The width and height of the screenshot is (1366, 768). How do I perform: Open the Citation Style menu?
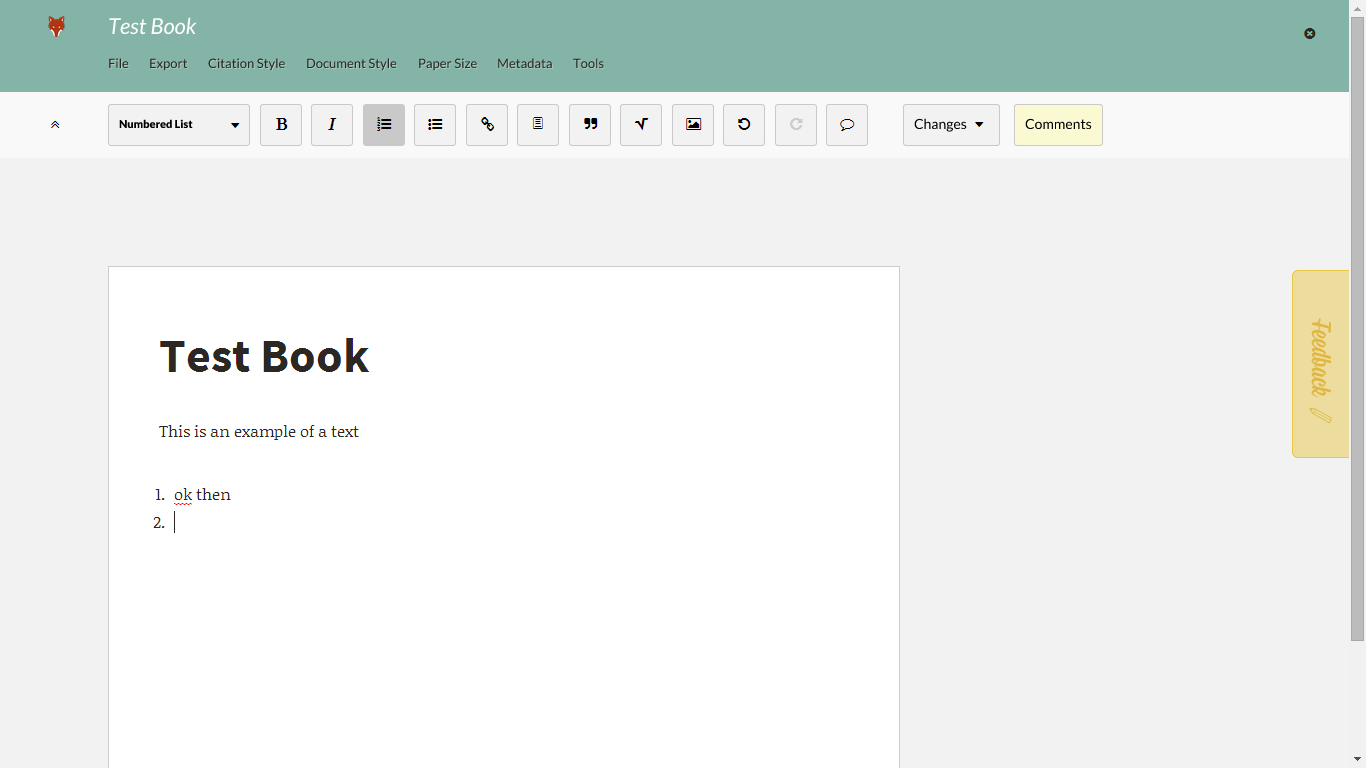[x=246, y=63]
